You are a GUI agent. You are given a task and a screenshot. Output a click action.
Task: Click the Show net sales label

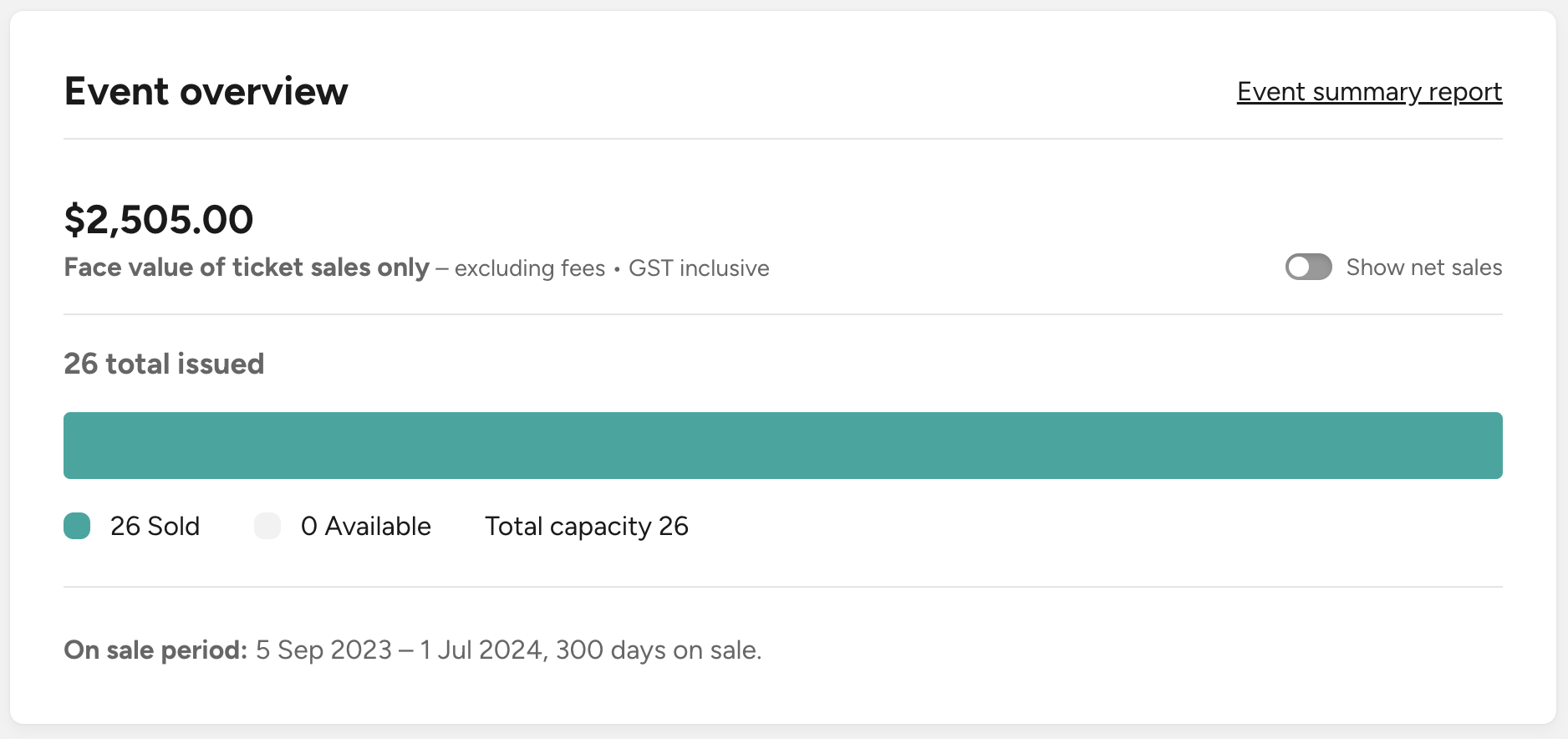click(x=1423, y=268)
